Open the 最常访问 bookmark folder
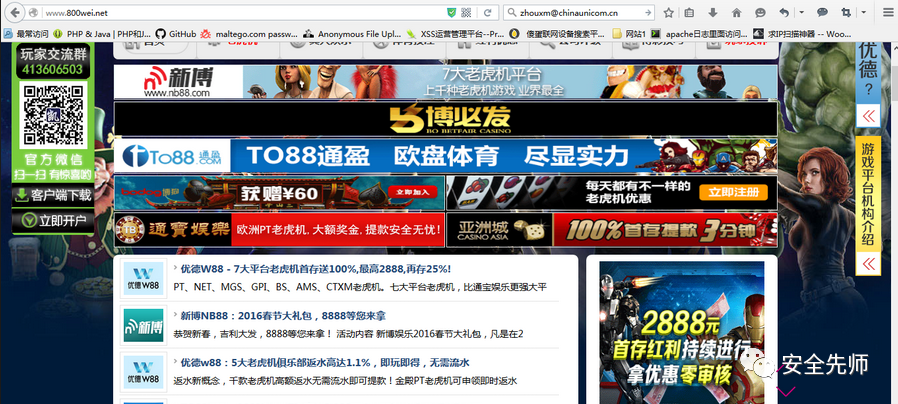The height and width of the screenshot is (404, 898). coord(26,34)
